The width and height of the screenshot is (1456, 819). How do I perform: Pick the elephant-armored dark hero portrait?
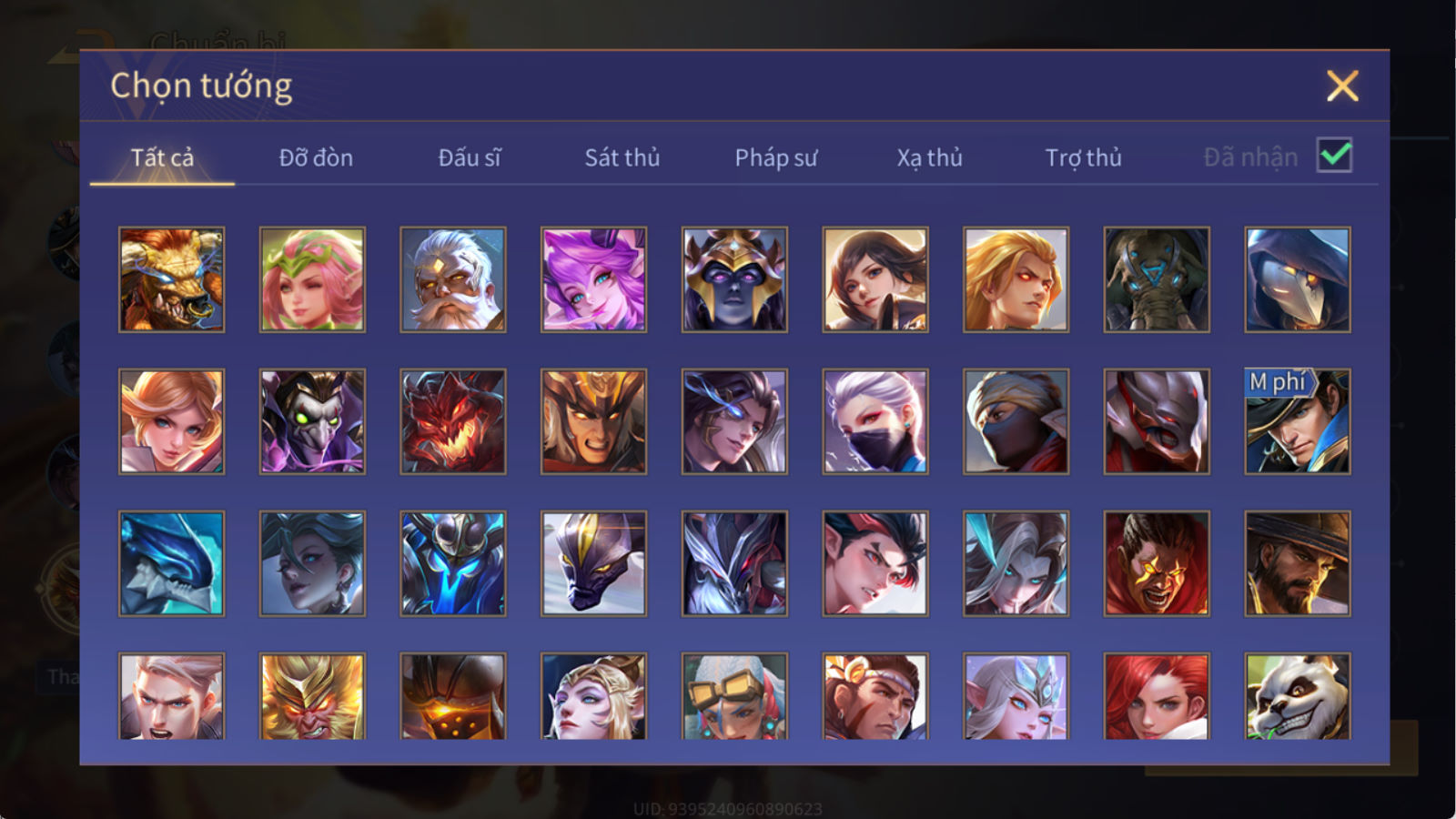pos(1157,279)
